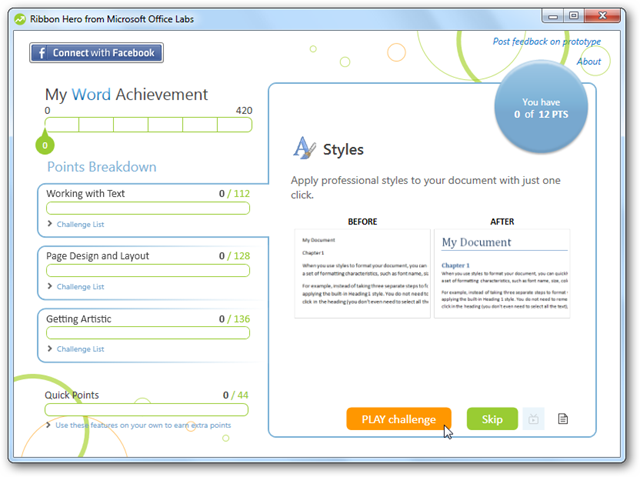Open the Post feedback on prototype link
640x477 pixels.
tap(547, 42)
